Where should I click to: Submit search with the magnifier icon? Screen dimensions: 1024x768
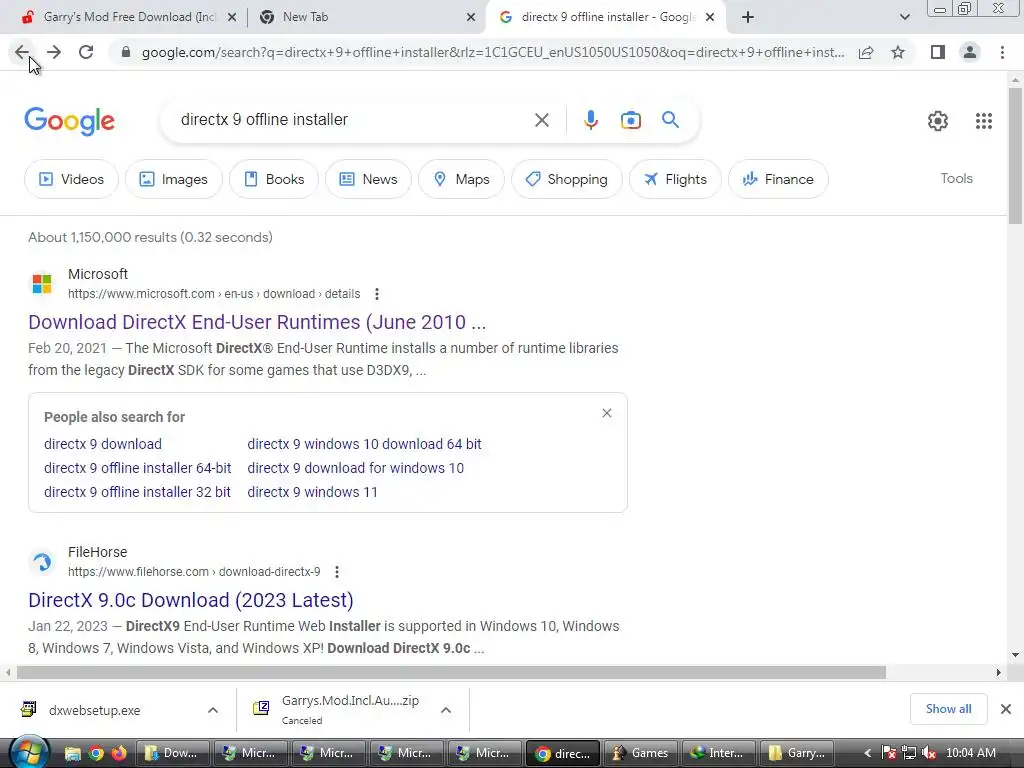pyautogui.click(x=671, y=120)
